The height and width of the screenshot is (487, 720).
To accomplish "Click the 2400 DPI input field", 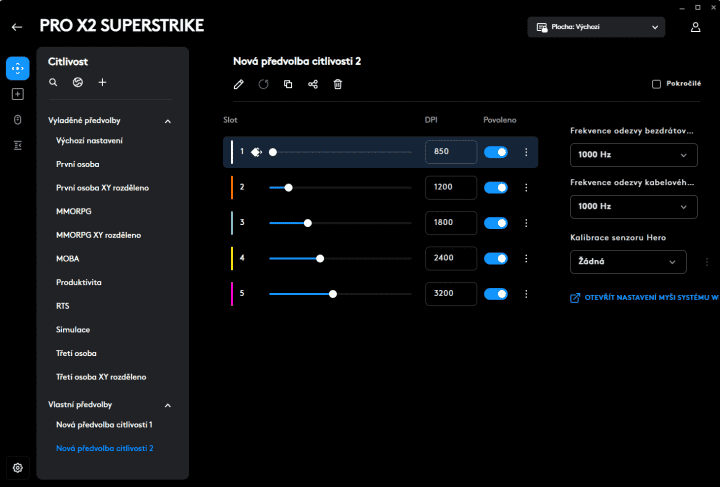I will point(451,258).
